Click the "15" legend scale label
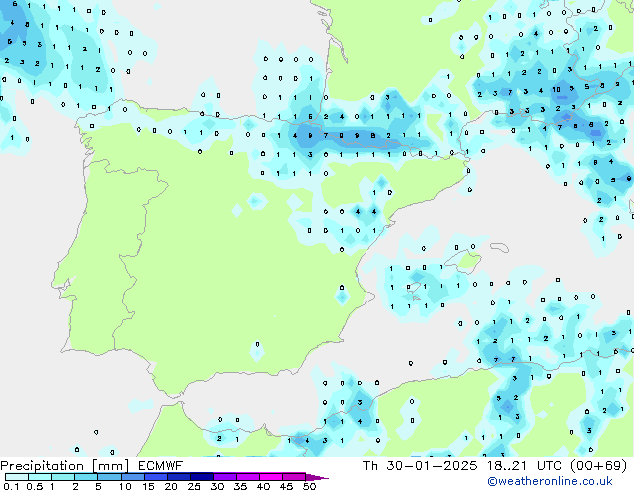The image size is (634, 490). tap(148, 486)
